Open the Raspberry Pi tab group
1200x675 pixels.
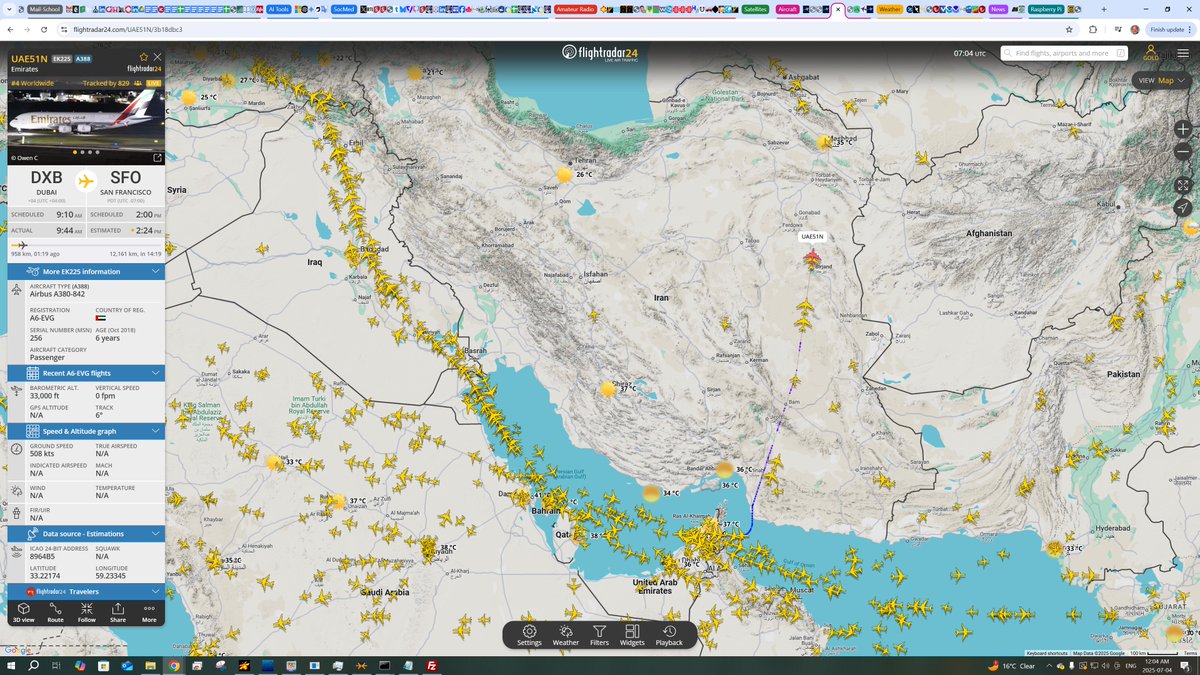1048,9
